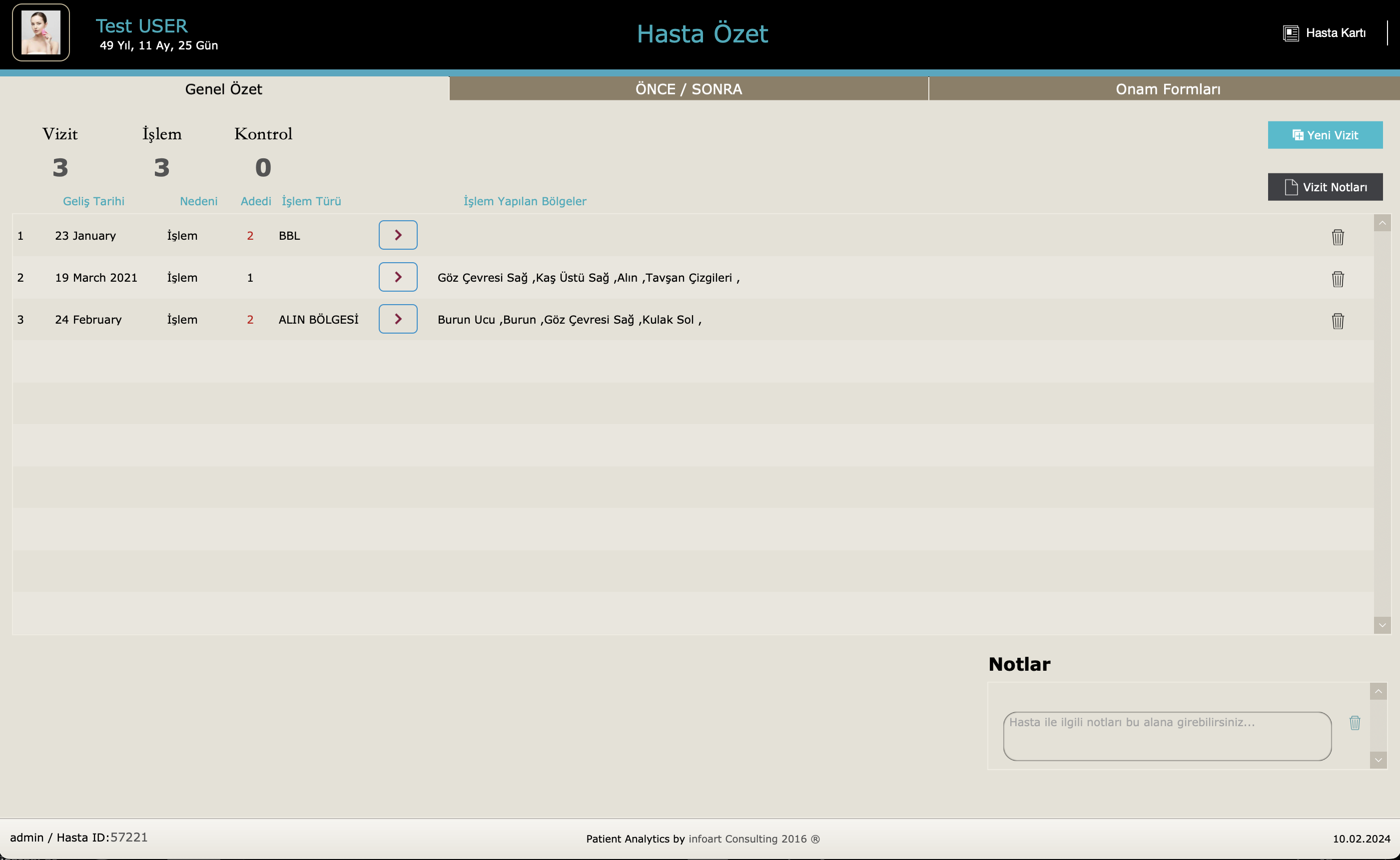Screen dimensions: 1400x860
Task: Open details arrow for 24 February visit
Action: click(398, 319)
